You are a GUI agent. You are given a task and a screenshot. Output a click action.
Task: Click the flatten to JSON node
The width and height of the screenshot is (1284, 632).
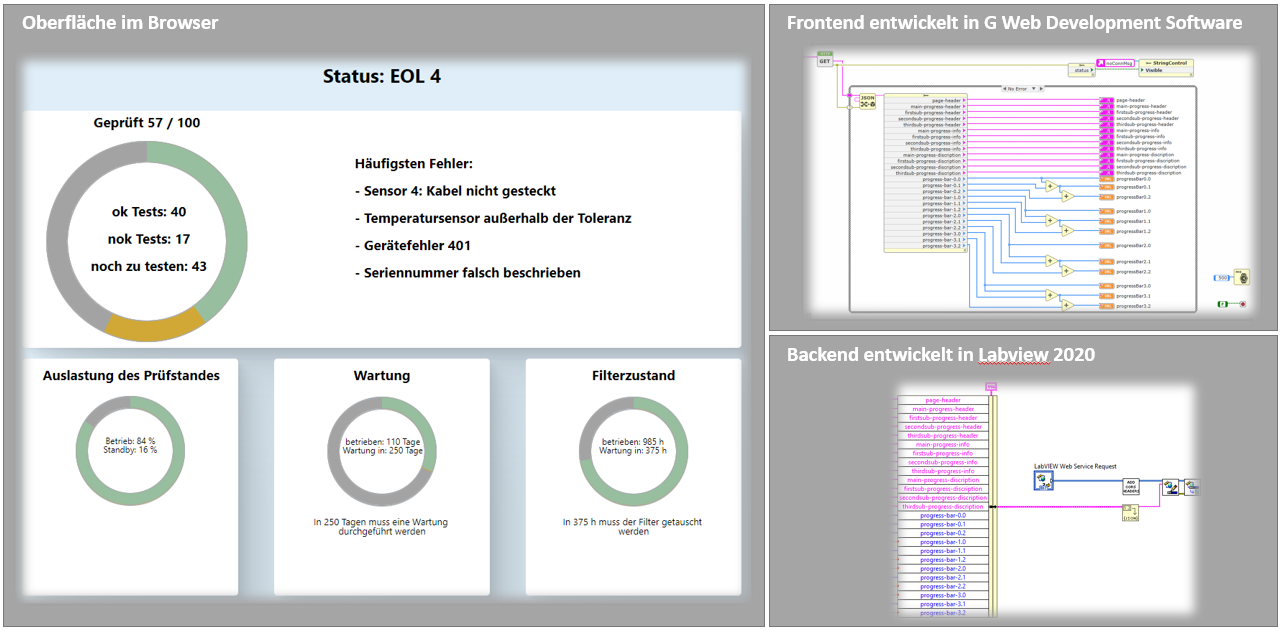click(x=1130, y=512)
